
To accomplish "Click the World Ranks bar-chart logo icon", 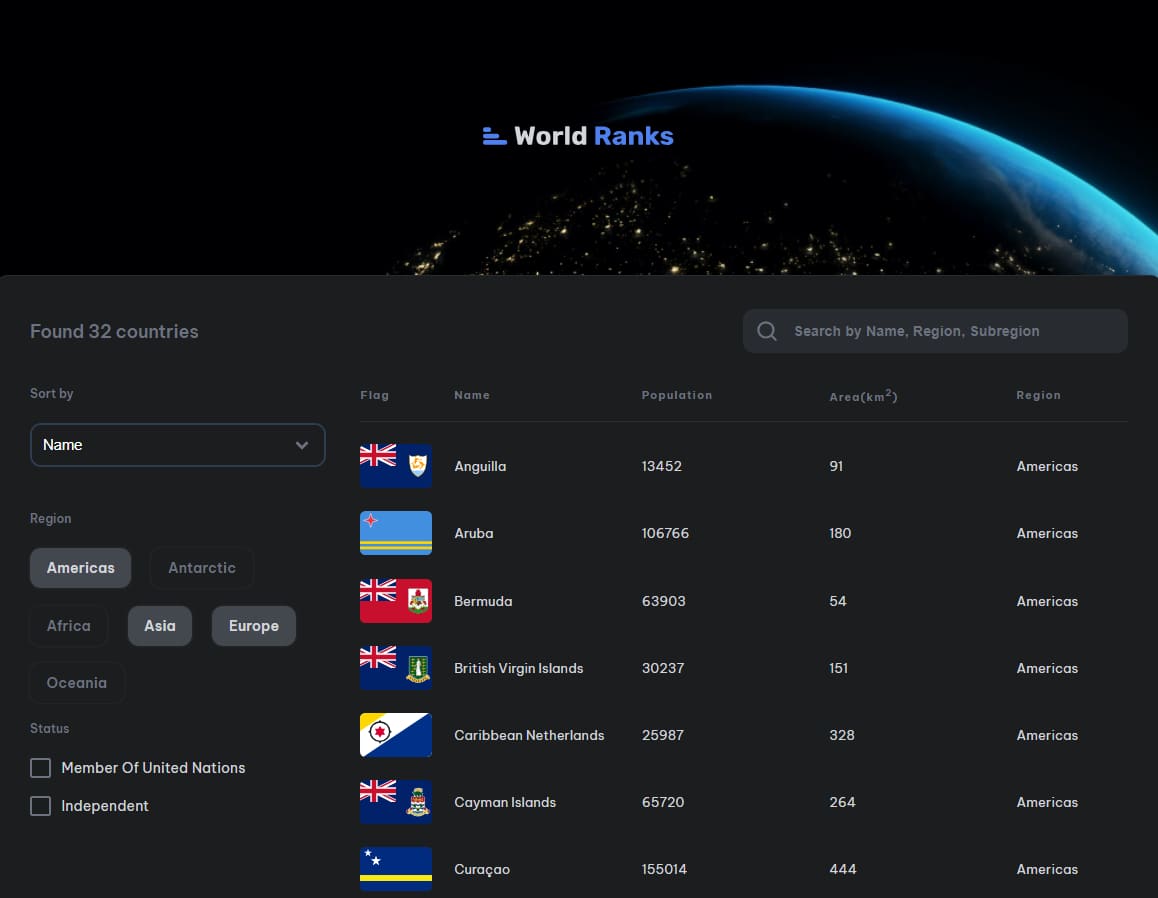I will point(494,135).
